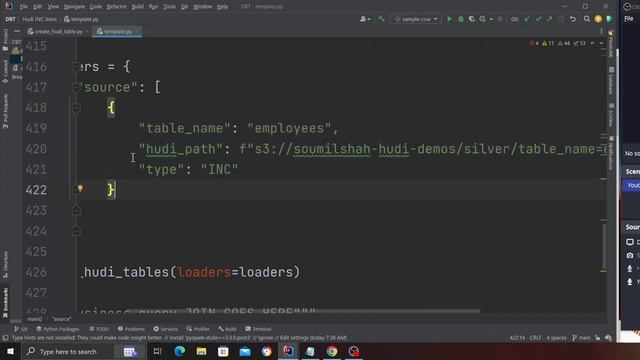Open the user account dropdown in toolbar
Screen dimensions: 640x360
point(365,19)
